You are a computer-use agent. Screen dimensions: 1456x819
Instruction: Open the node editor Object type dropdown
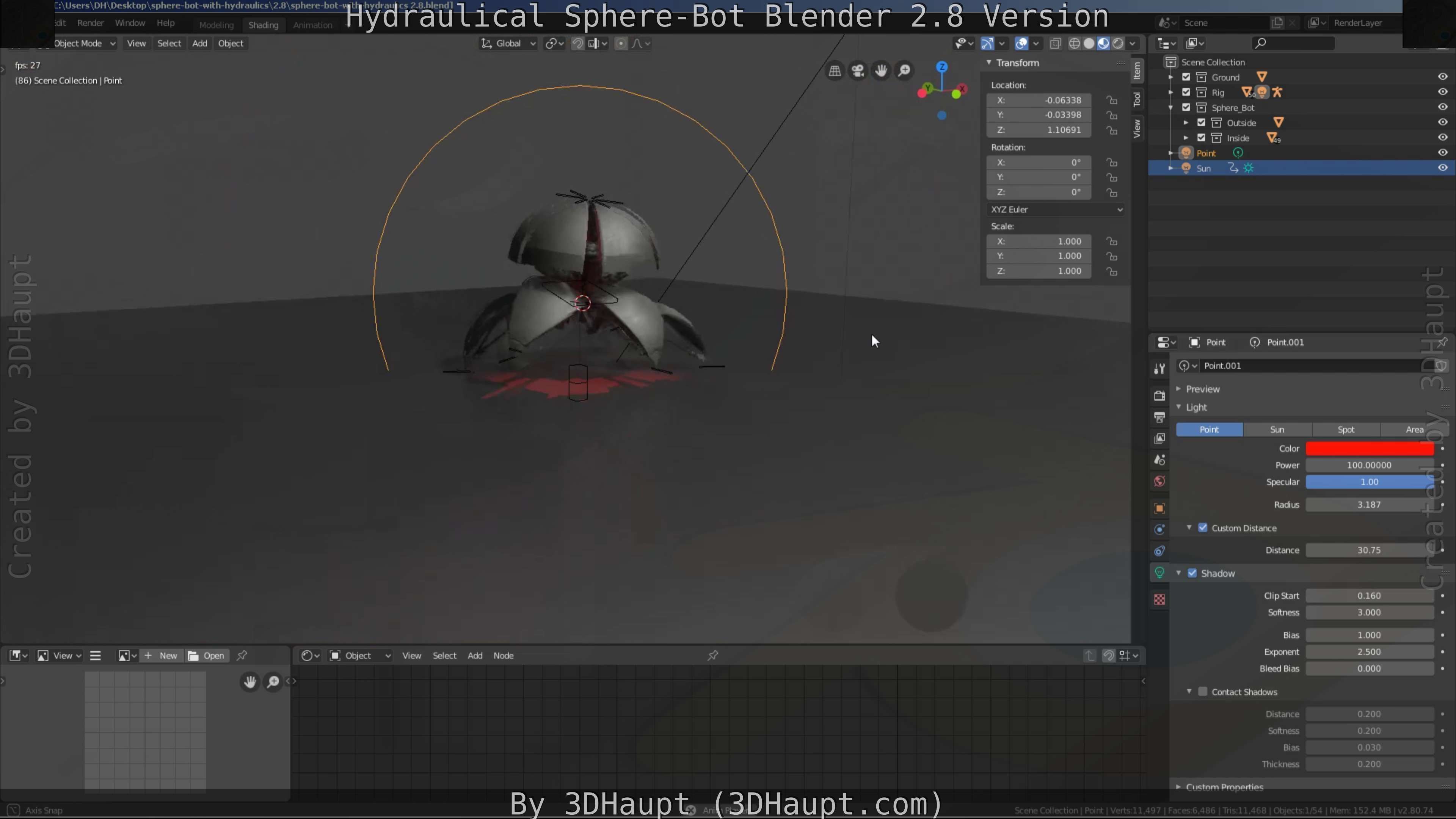point(360,656)
